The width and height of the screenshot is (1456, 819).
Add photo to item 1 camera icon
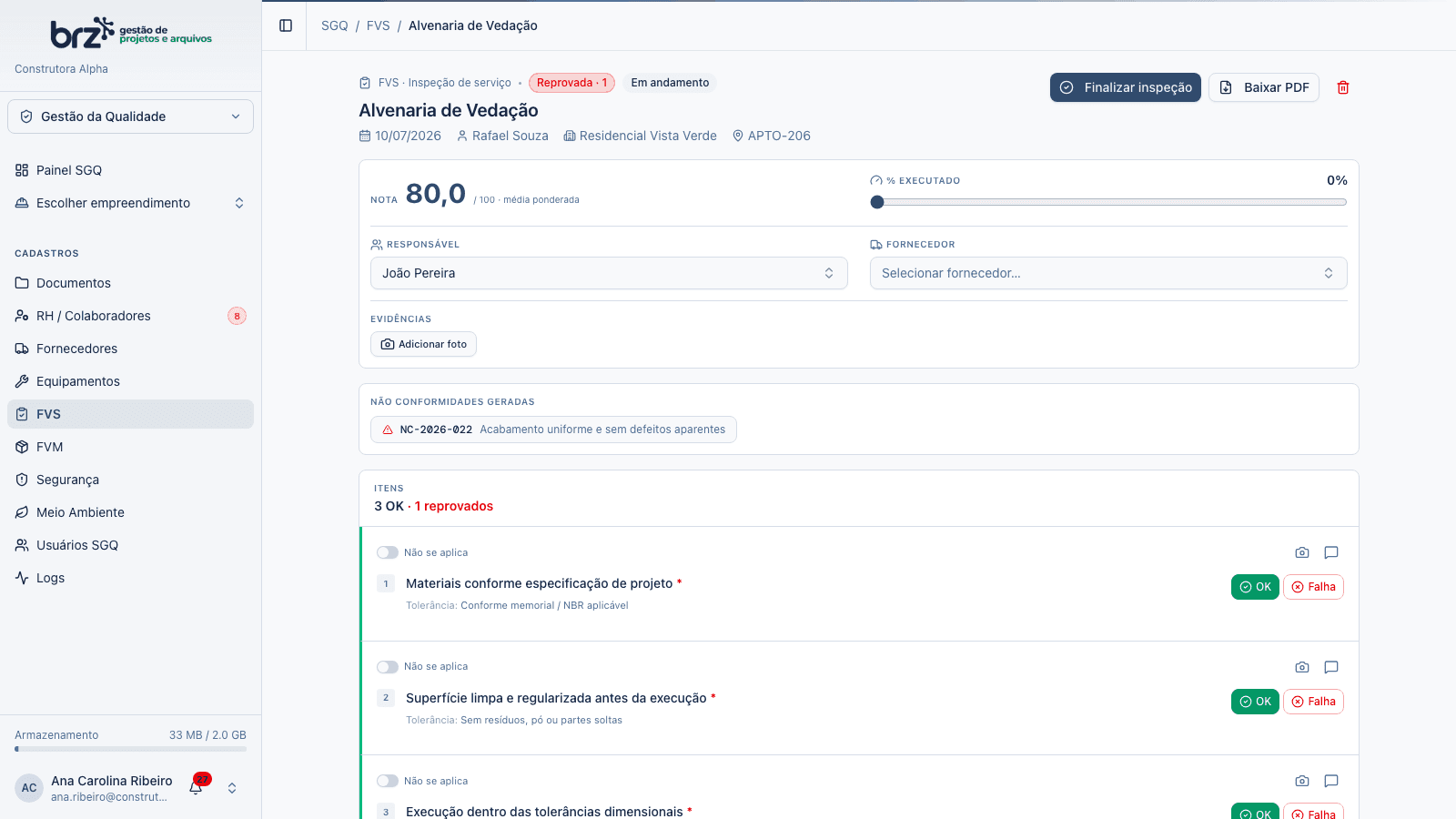point(1302,552)
